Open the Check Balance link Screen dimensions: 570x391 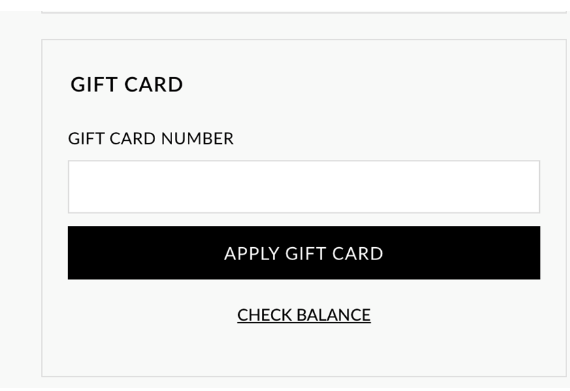coord(304,315)
